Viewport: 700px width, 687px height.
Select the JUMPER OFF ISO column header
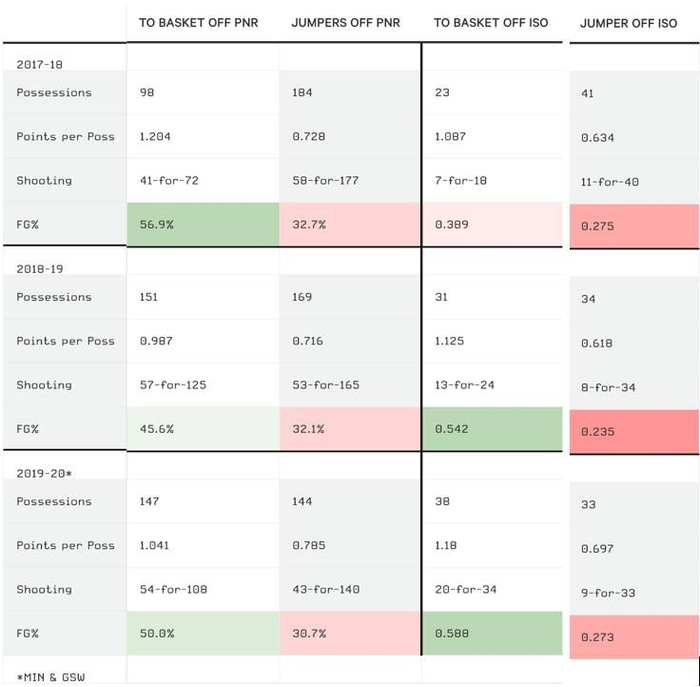pyautogui.click(x=628, y=23)
